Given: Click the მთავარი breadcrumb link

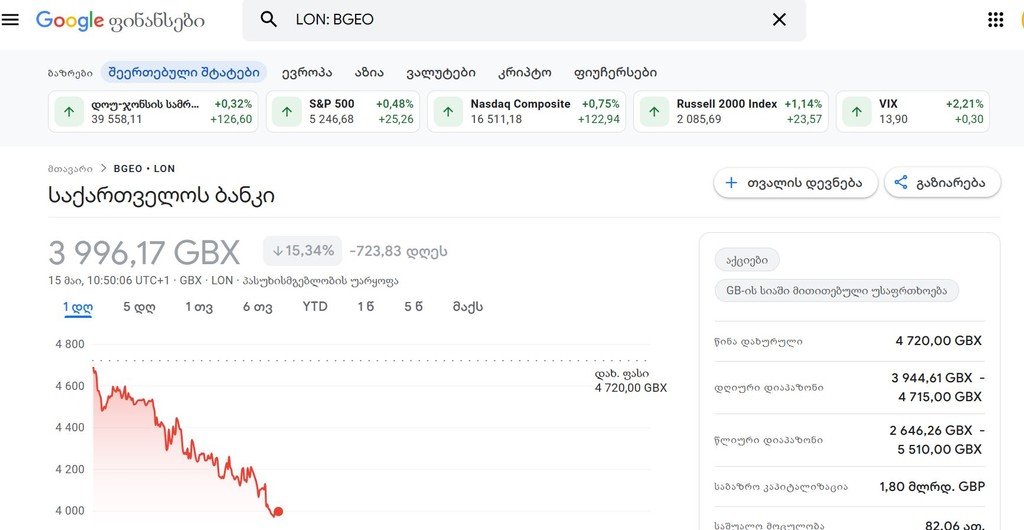Looking at the screenshot, I should click(x=71, y=168).
